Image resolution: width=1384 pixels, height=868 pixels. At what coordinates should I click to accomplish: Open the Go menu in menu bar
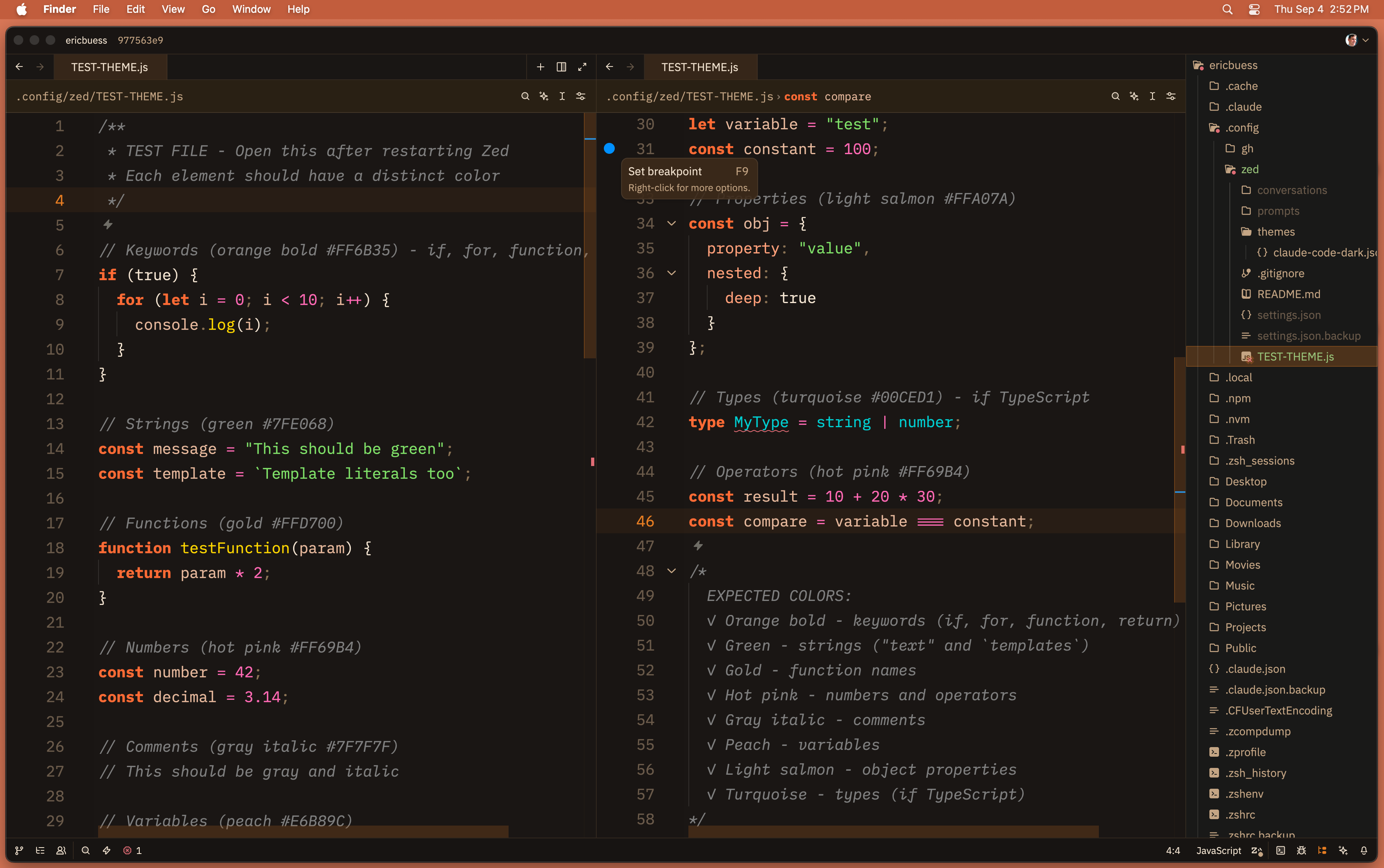tap(208, 9)
